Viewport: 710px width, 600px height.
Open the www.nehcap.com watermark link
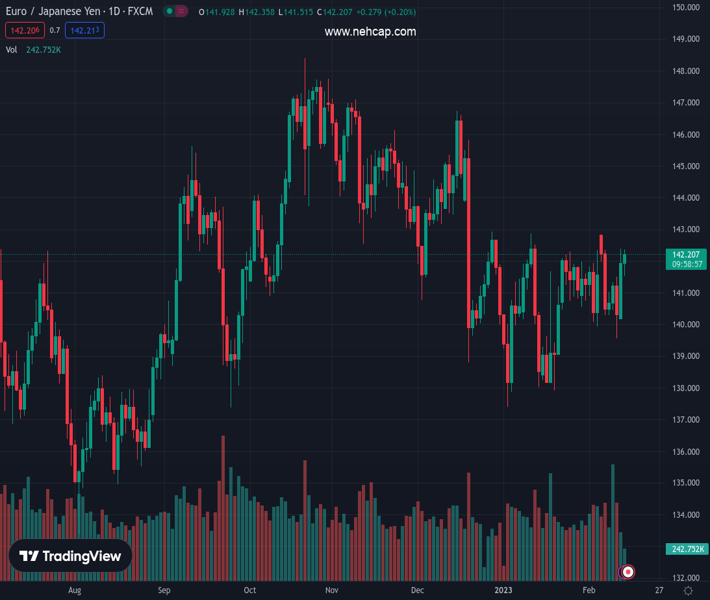370,32
